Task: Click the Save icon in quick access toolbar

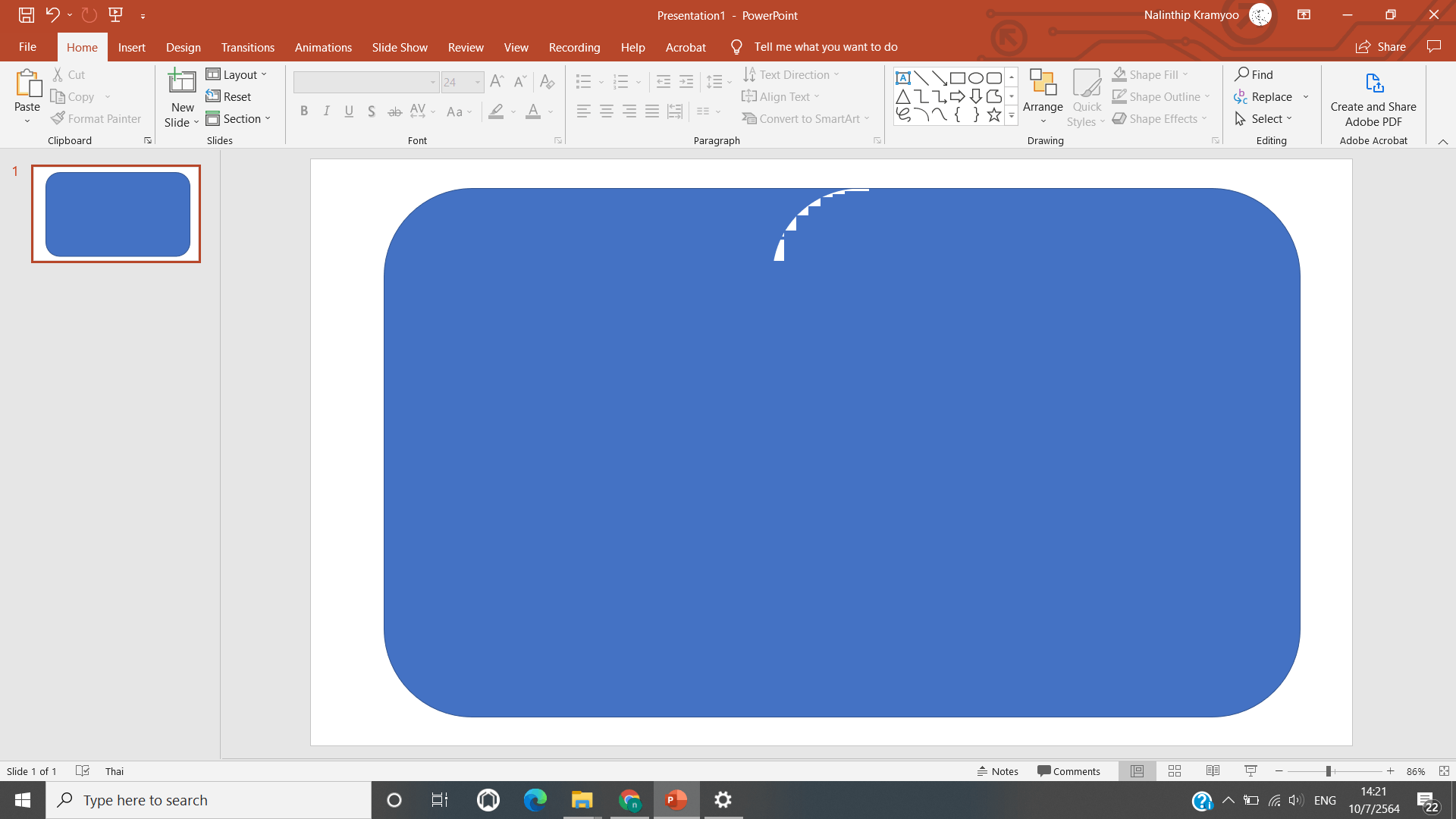Action: point(27,14)
